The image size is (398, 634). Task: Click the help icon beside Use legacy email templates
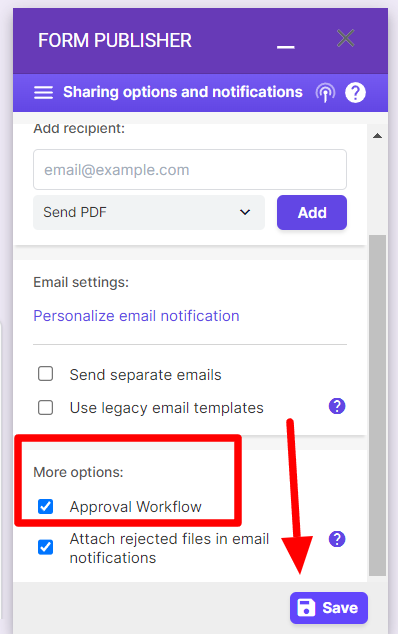pos(337,406)
